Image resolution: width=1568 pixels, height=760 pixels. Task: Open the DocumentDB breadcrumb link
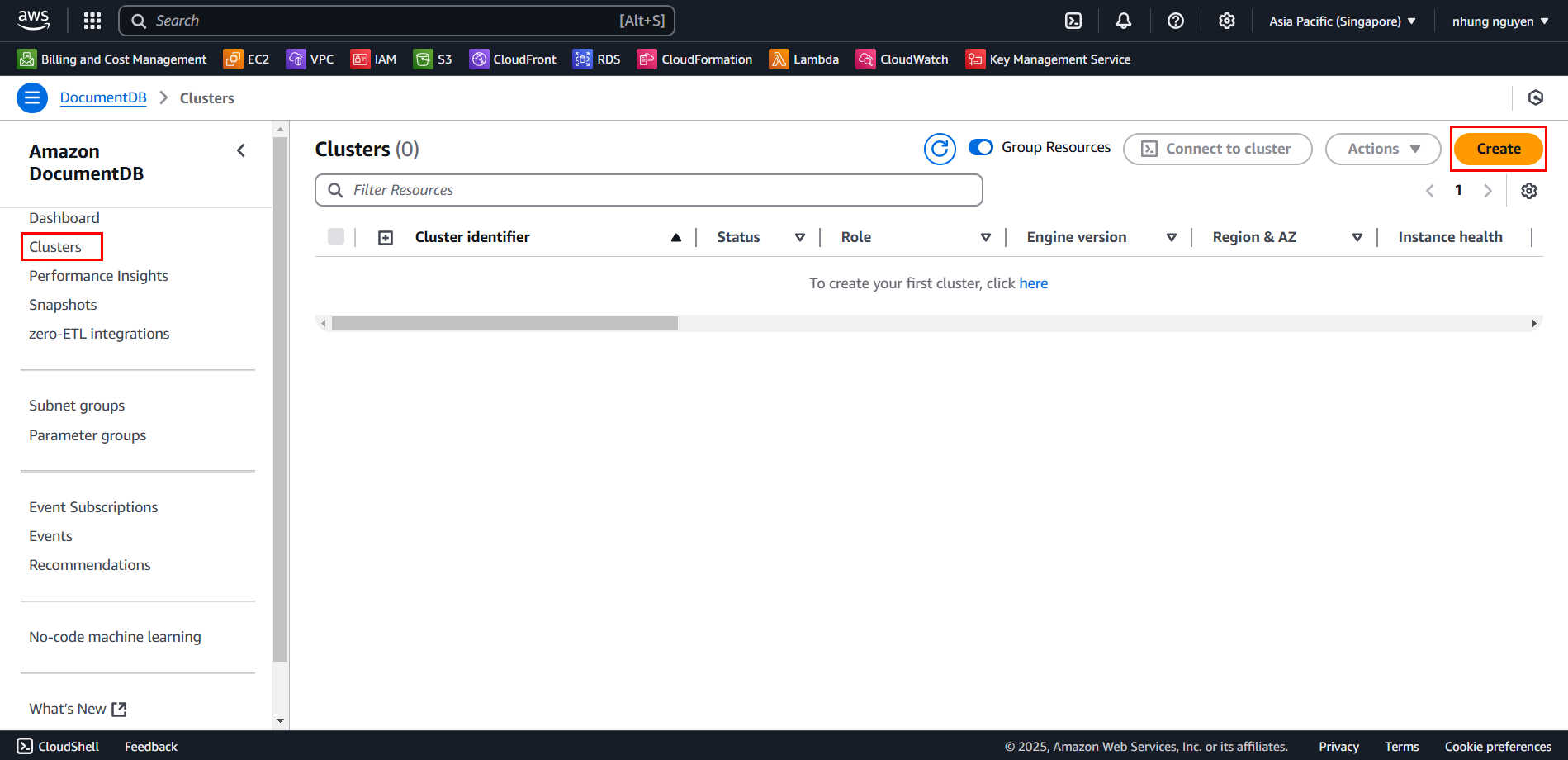tap(103, 97)
